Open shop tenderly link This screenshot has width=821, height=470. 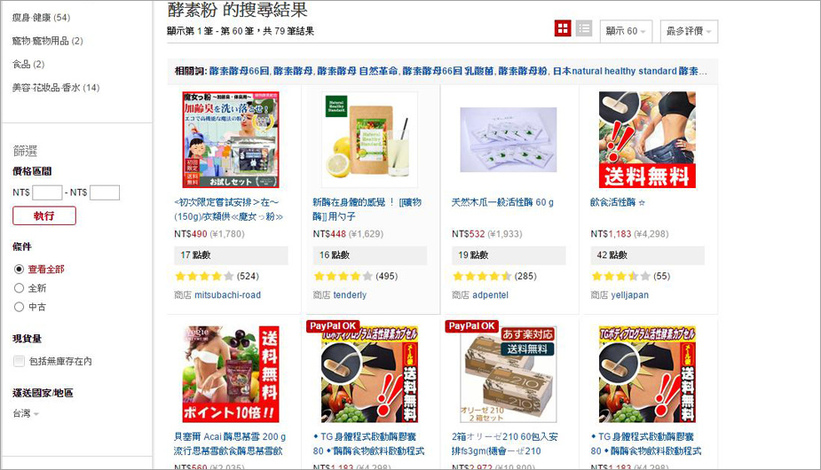350,295
